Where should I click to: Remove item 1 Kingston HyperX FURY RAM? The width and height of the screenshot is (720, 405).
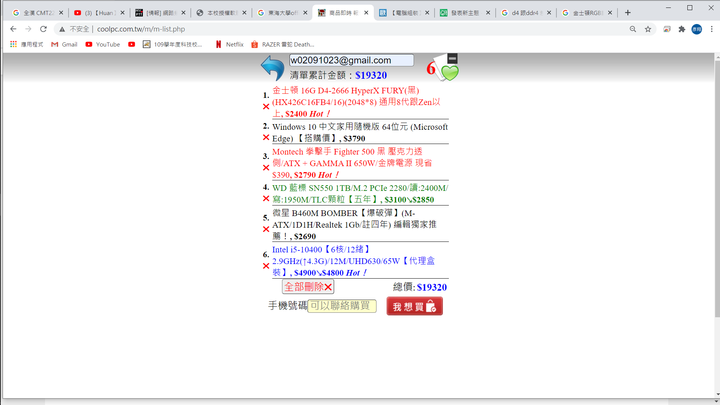coord(266,107)
